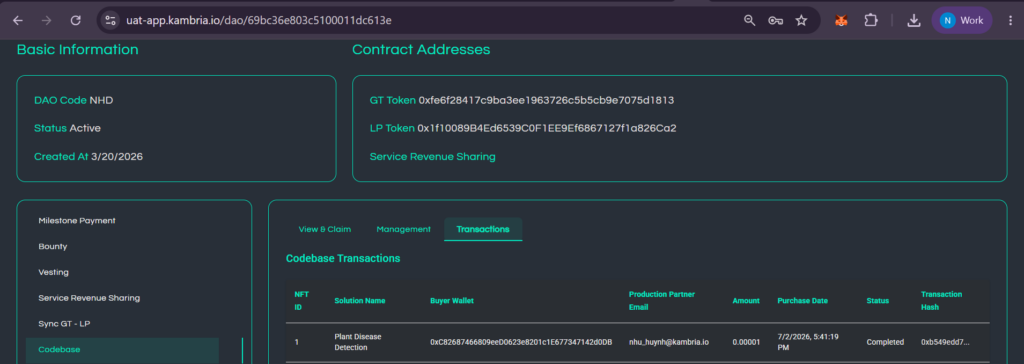
Task: Go back to the previous page
Action: [18, 20]
